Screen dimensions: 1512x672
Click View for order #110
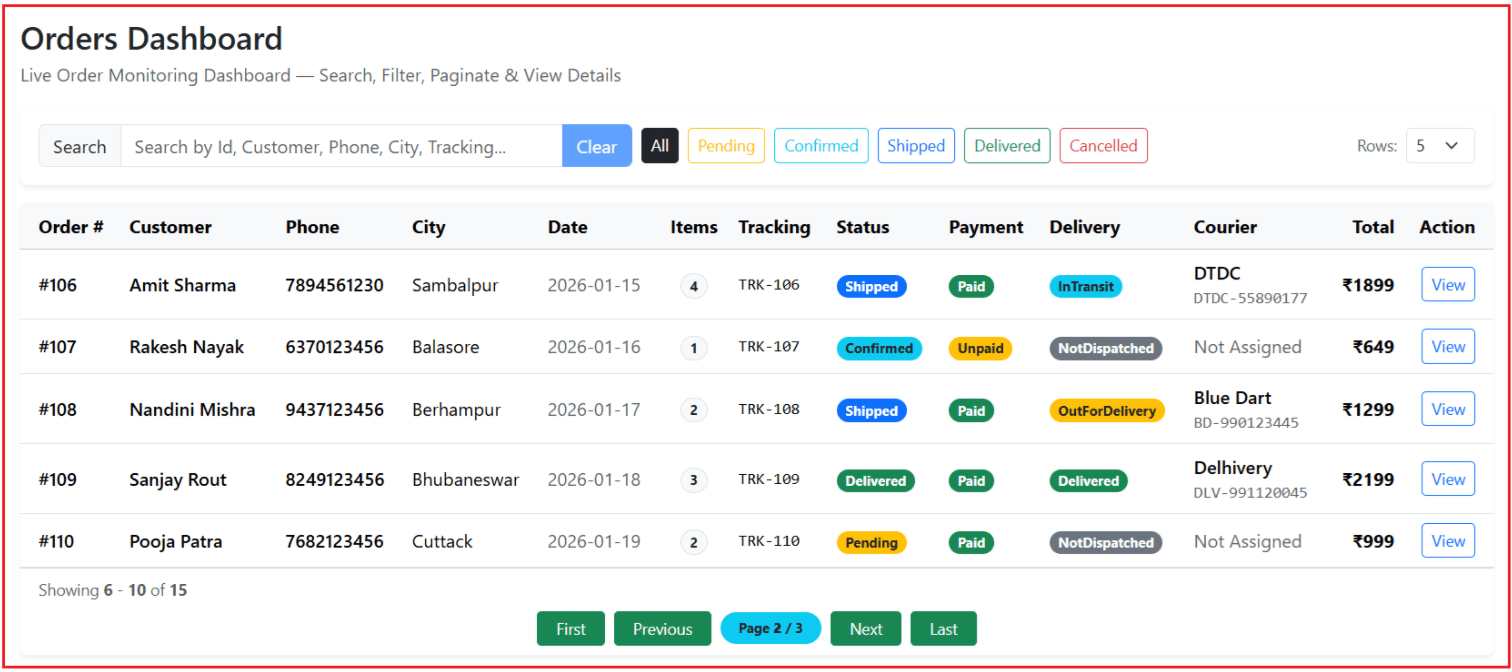click(1447, 541)
